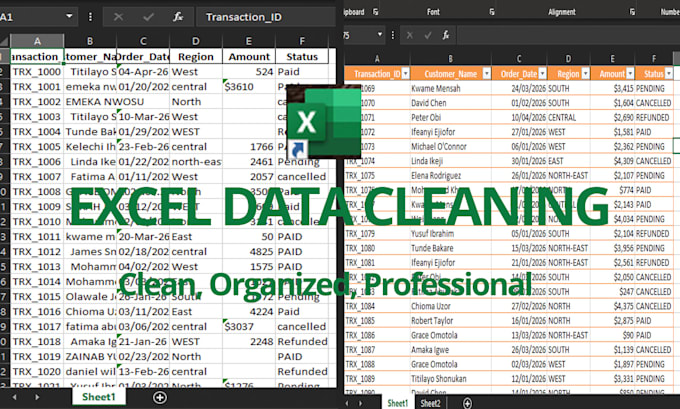Add a new sheet next to the green Sheet1 tab

coord(160,397)
